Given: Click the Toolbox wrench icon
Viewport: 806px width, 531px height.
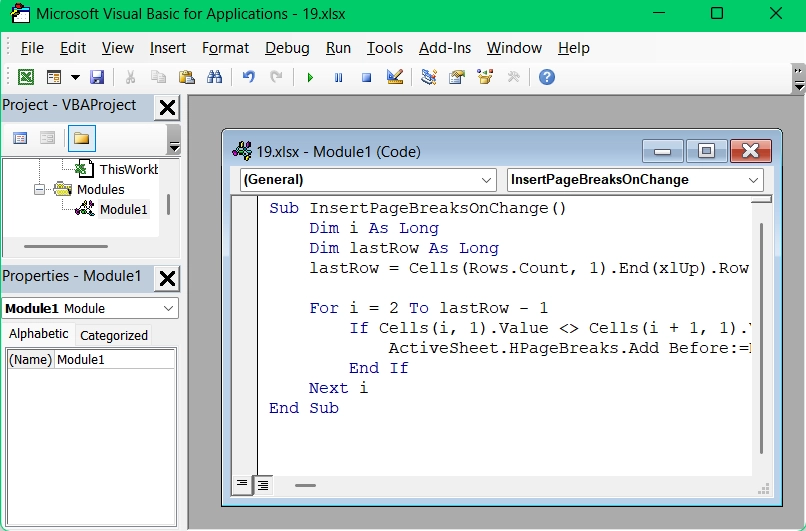Looking at the screenshot, I should [514, 77].
